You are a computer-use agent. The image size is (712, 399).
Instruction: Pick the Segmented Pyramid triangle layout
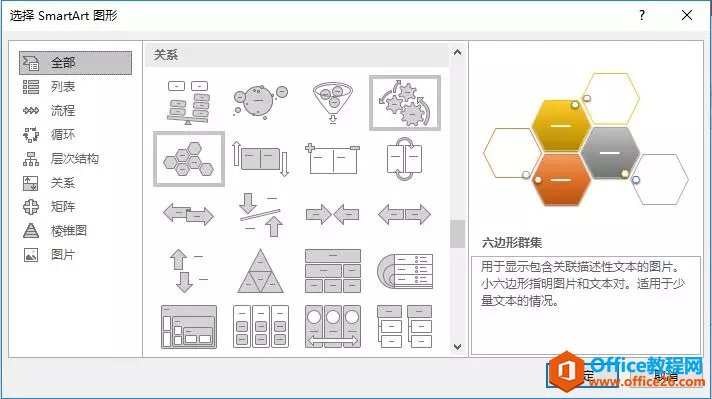[x=260, y=271]
